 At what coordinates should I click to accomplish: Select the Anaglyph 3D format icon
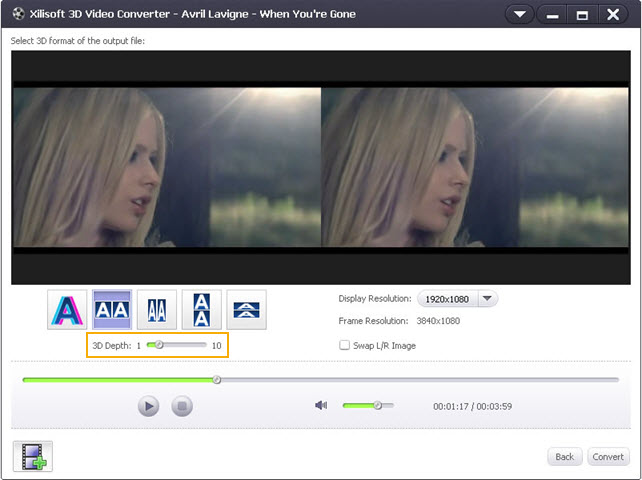click(67, 310)
